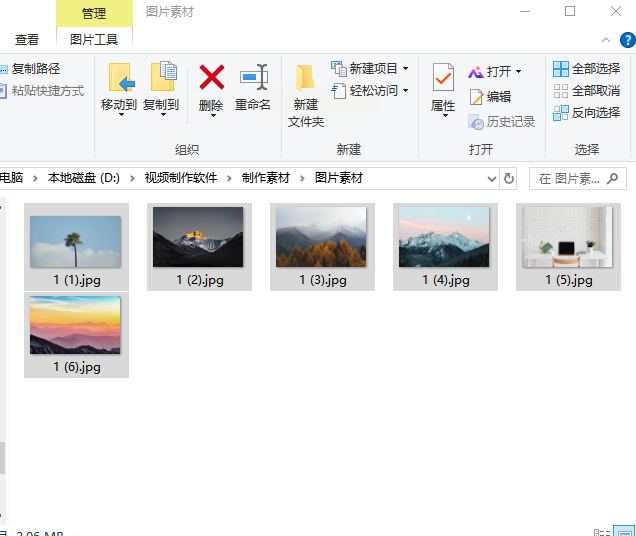
Task: Click the Rename (重命名) icon
Action: click(x=254, y=77)
